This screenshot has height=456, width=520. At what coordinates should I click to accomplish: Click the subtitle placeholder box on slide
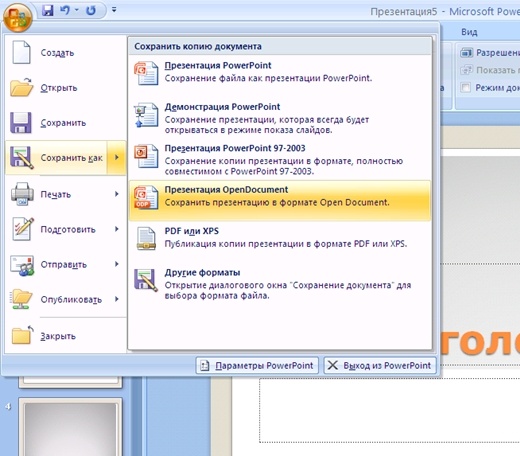[x=390, y=410]
